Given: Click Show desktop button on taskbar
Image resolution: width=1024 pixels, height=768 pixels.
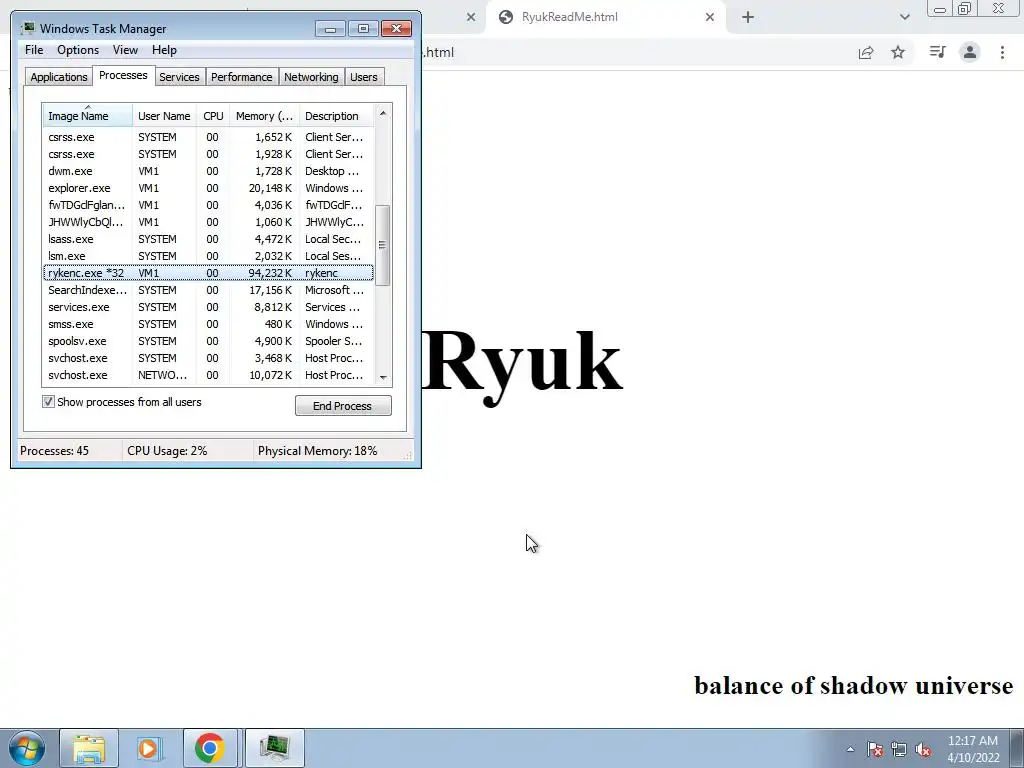Looking at the screenshot, I should coord(1016,748).
